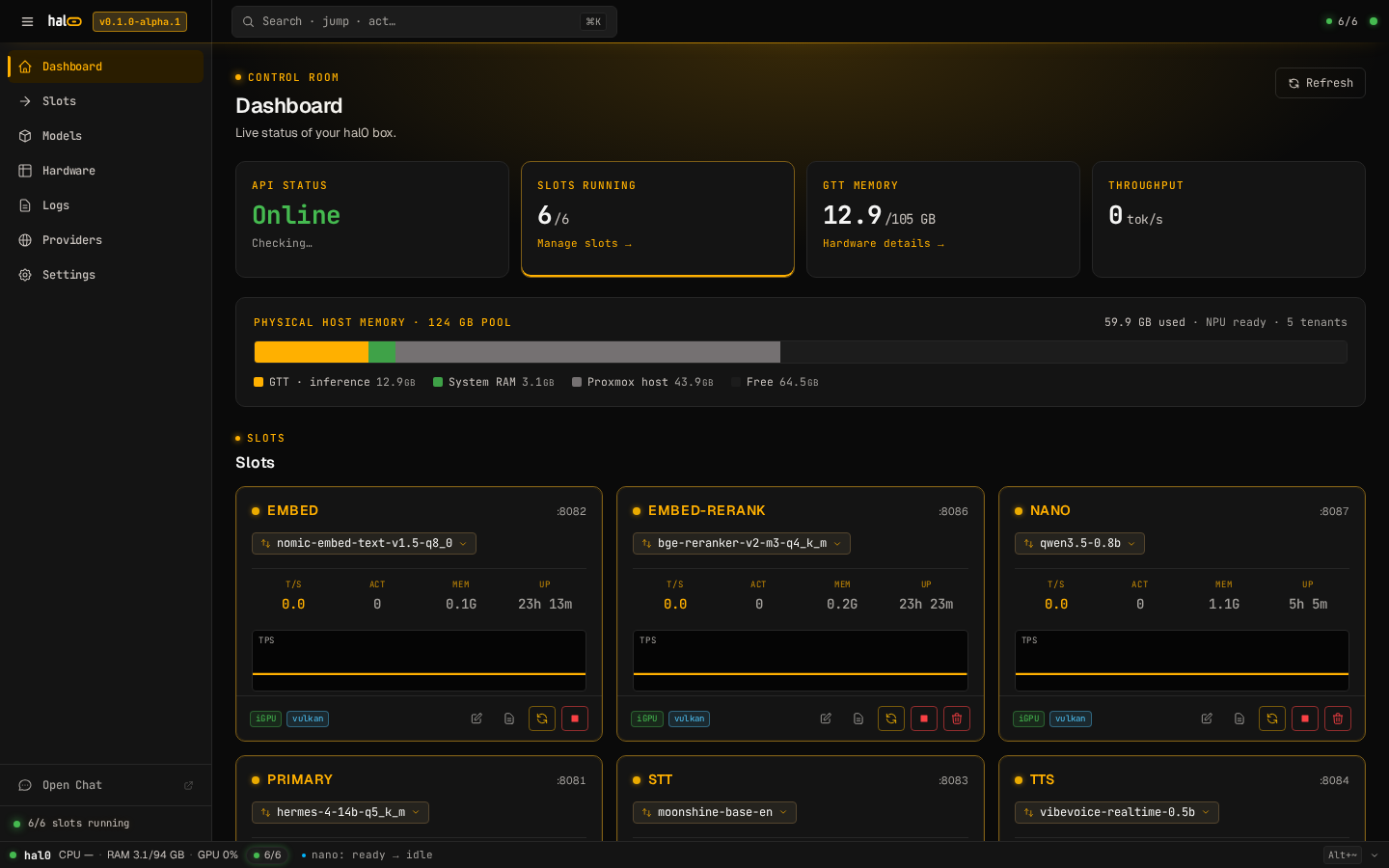The image size is (1389, 868).
Task: Click the API Status card
Action: (x=372, y=219)
